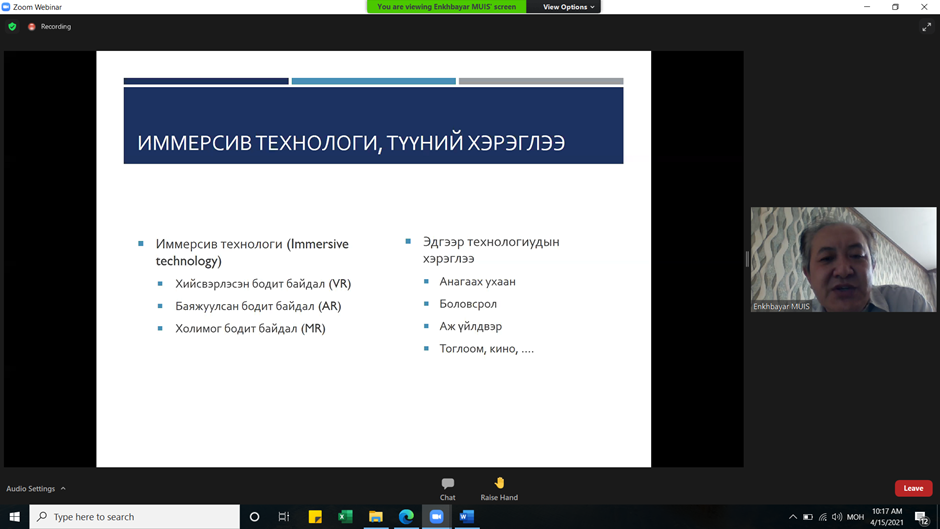Screen dimensions: 940x529
Task: Open the View Options dropdown
Action: point(568,7)
